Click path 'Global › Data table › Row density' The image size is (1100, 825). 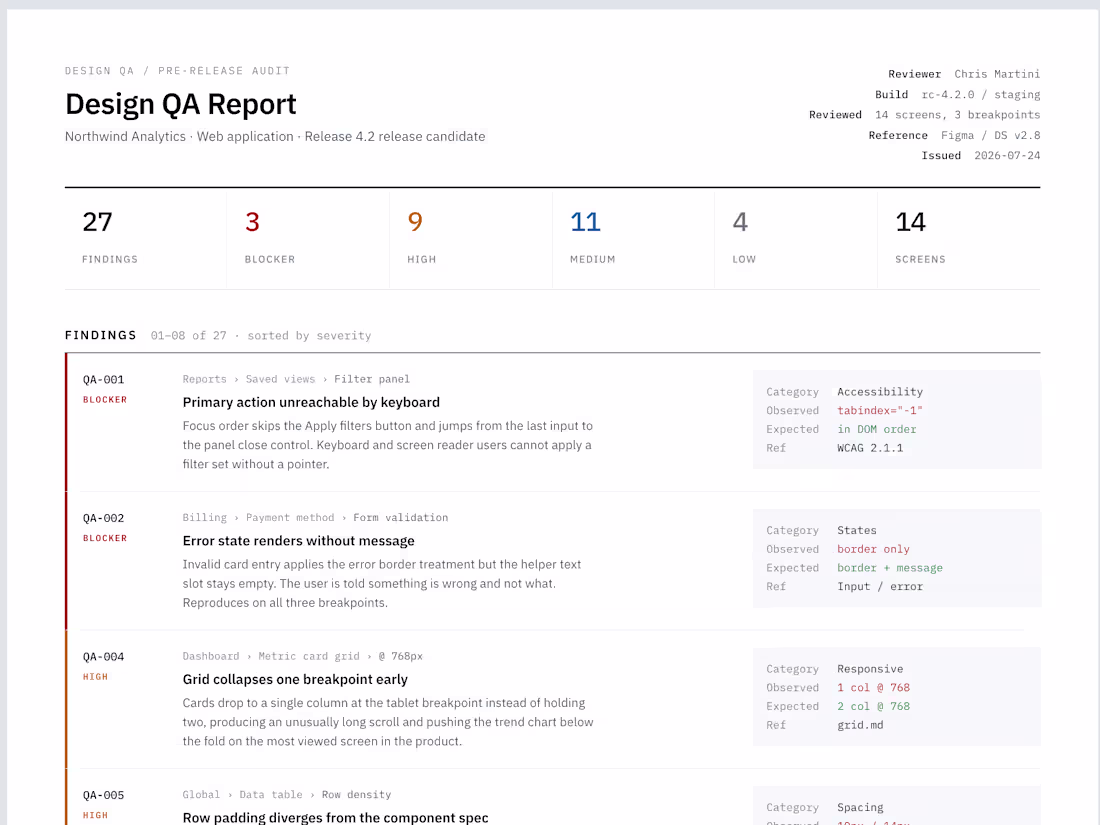coord(286,795)
